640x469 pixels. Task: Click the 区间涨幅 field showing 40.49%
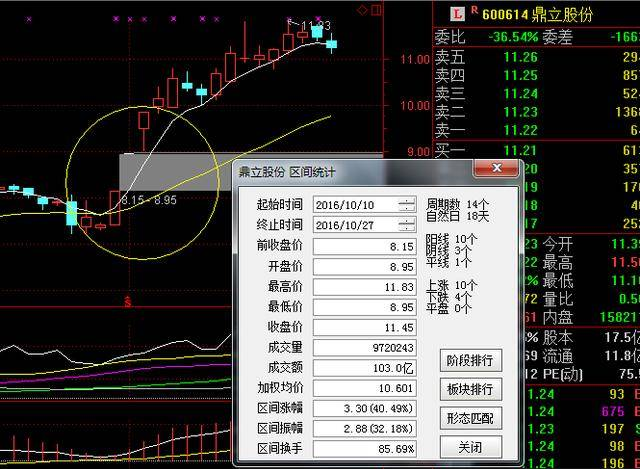pyautogui.click(x=365, y=408)
